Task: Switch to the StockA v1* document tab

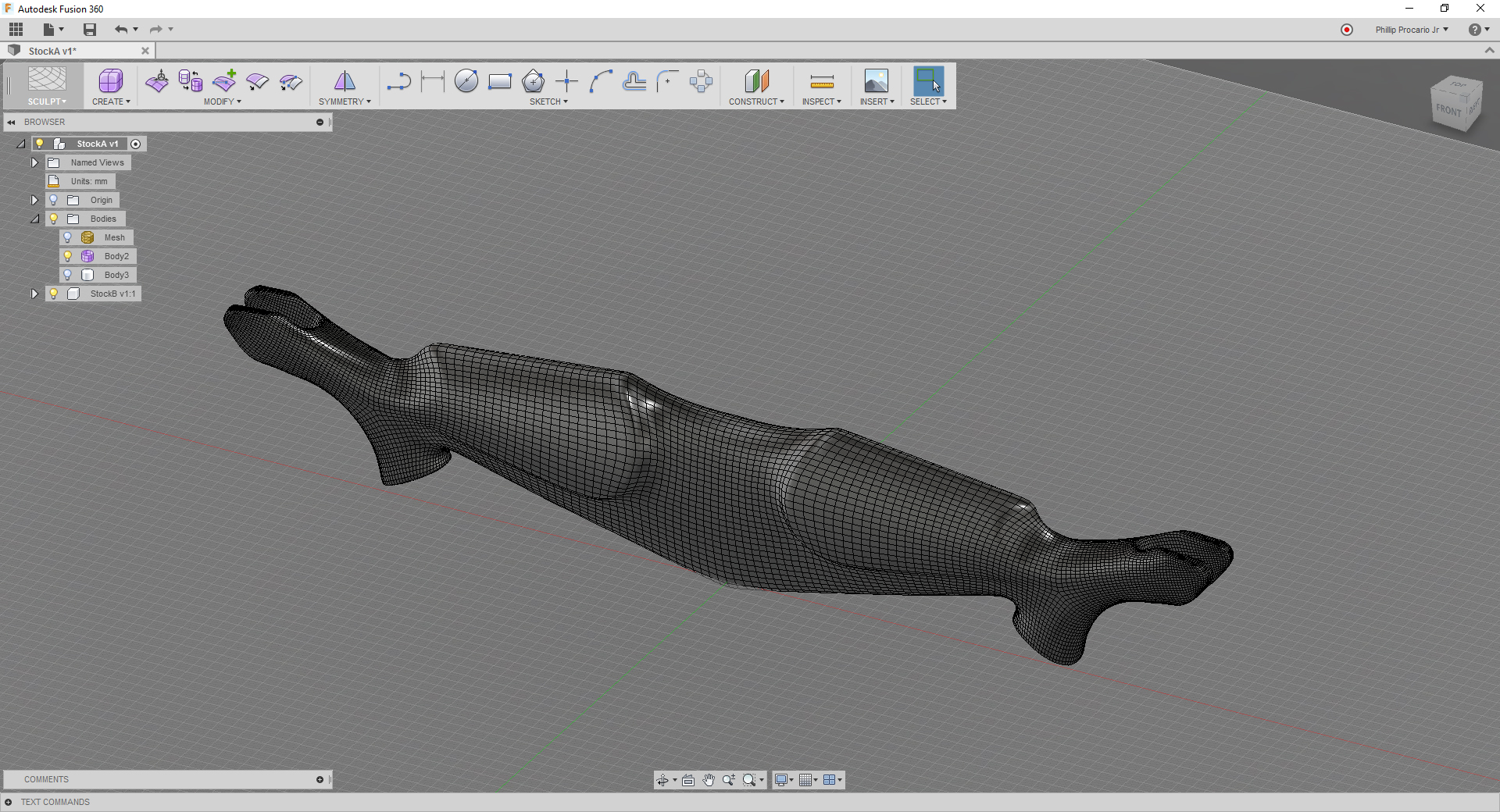Action: click(x=77, y=51)
